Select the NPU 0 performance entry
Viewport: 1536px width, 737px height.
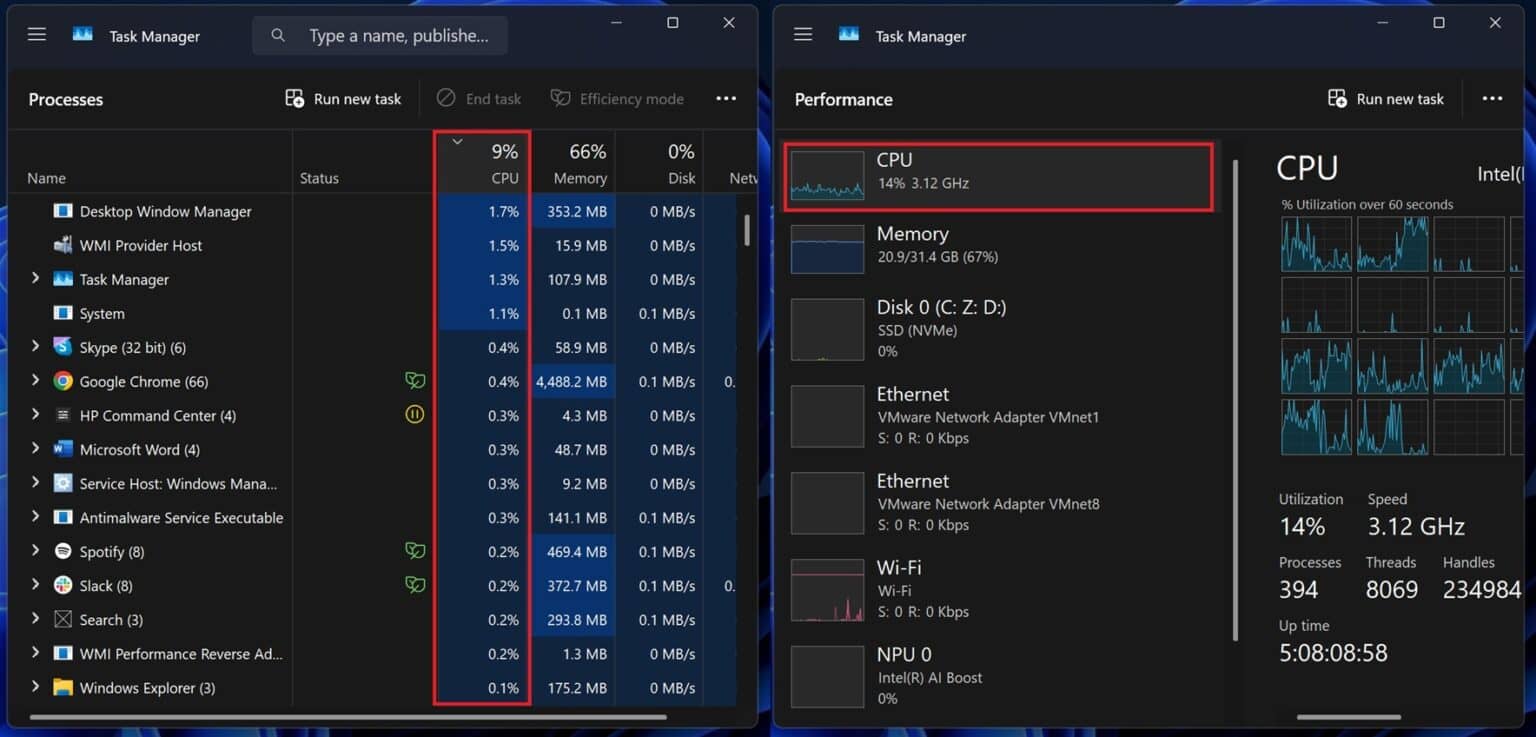tap(998, 677)
